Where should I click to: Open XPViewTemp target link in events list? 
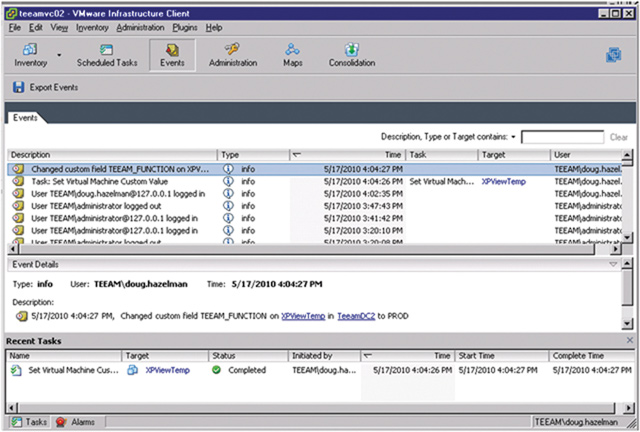(504, 182)
